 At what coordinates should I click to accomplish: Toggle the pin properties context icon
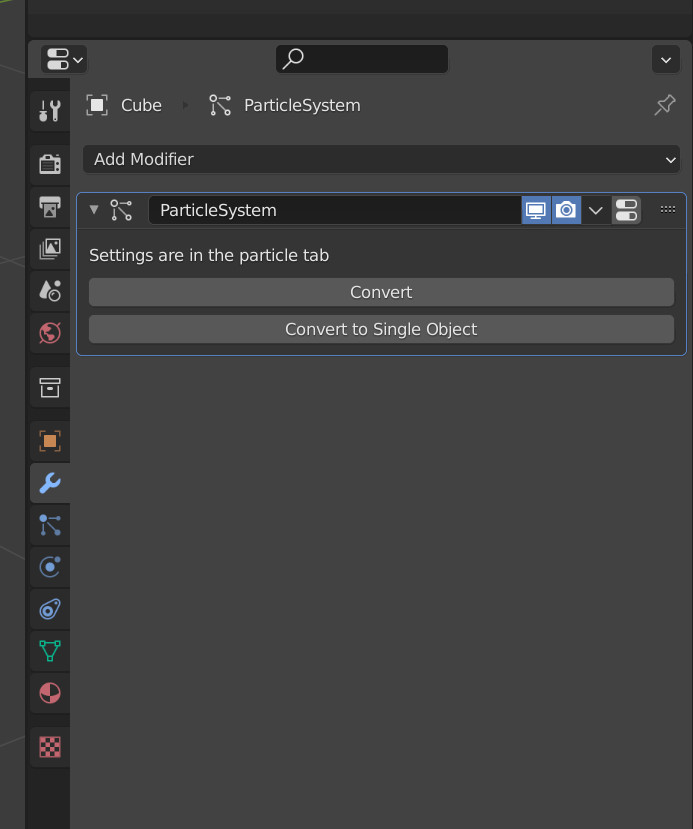[664, 105]
